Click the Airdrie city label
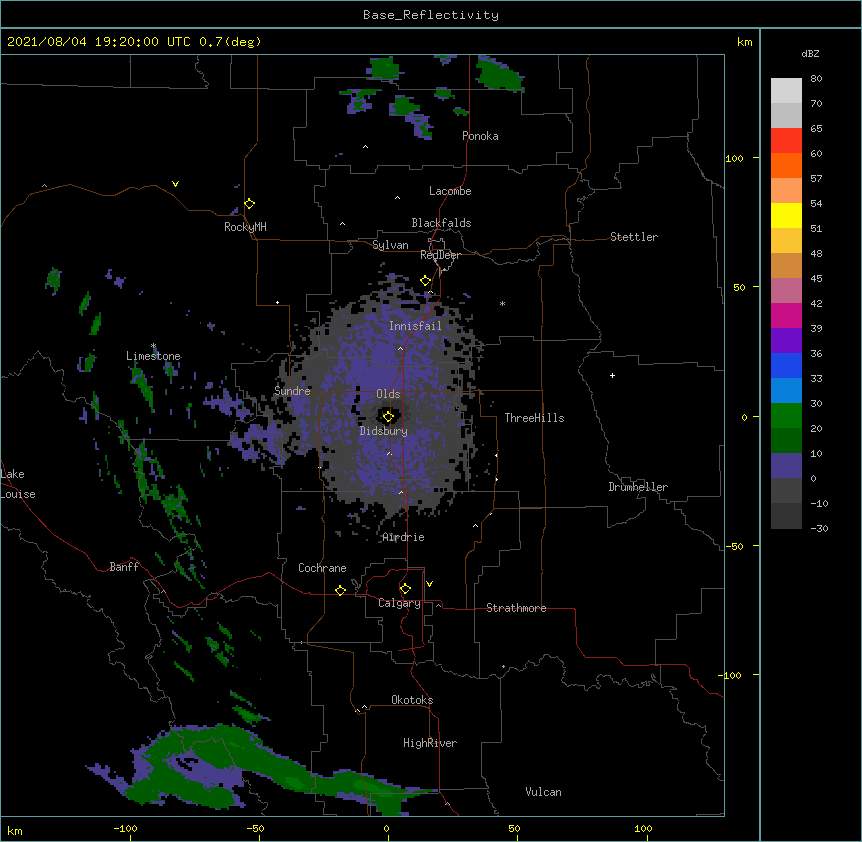Viewport: 862px width, 842px height. tap(403, 537)
